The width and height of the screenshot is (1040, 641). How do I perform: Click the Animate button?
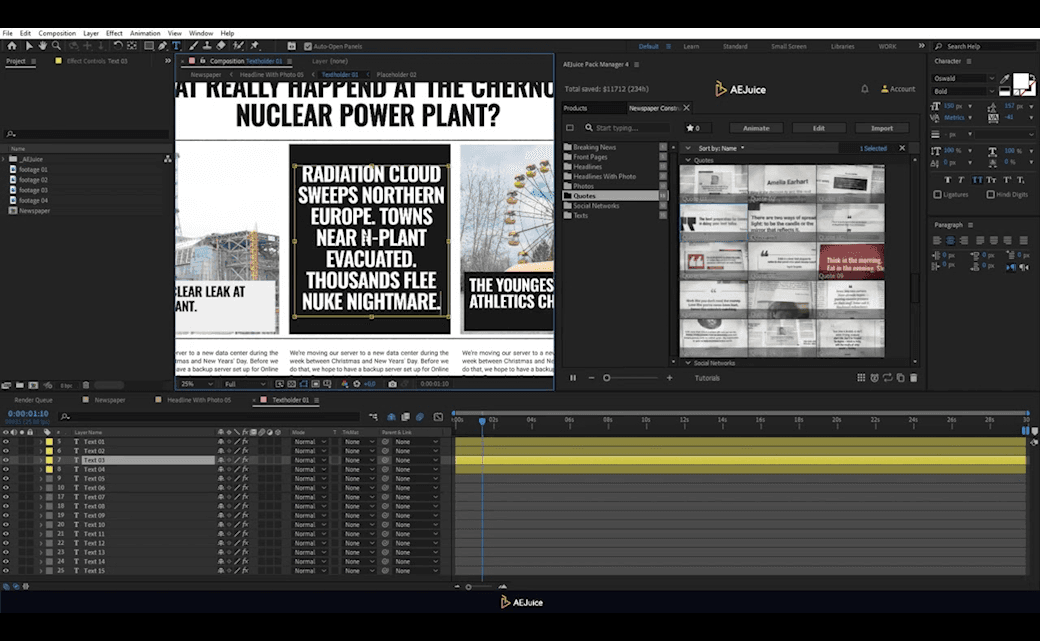click(755, 128)
